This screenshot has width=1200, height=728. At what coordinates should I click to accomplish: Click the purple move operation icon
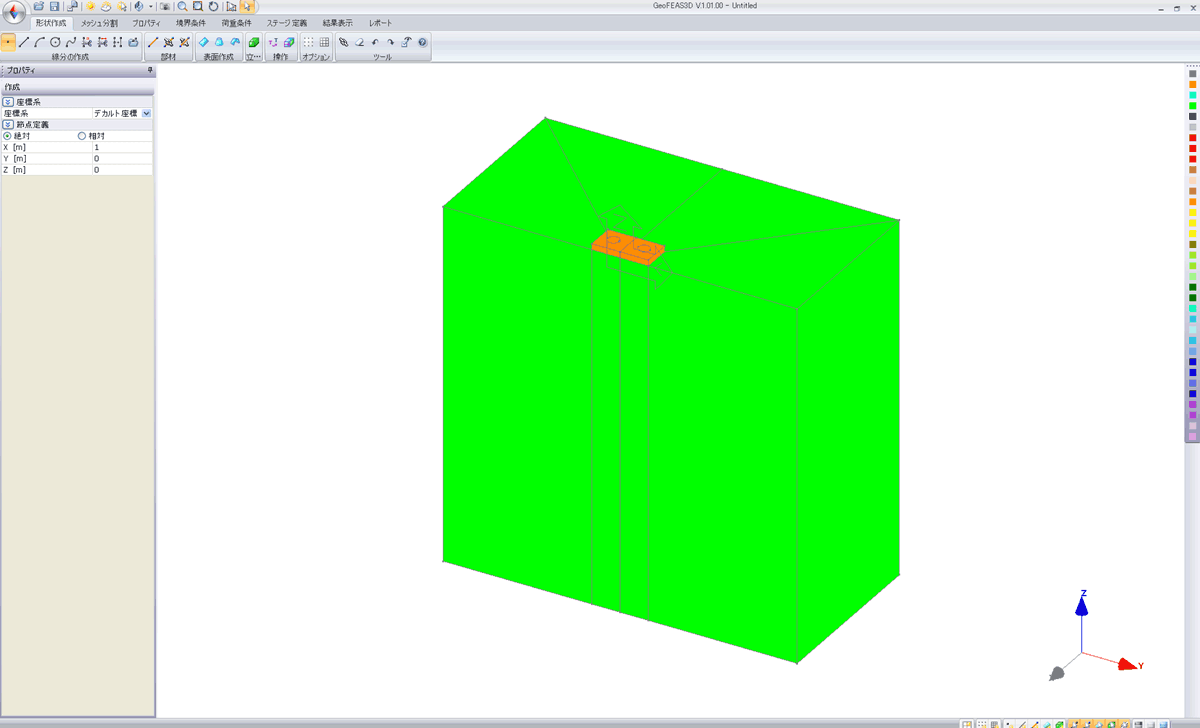[273, 42]
